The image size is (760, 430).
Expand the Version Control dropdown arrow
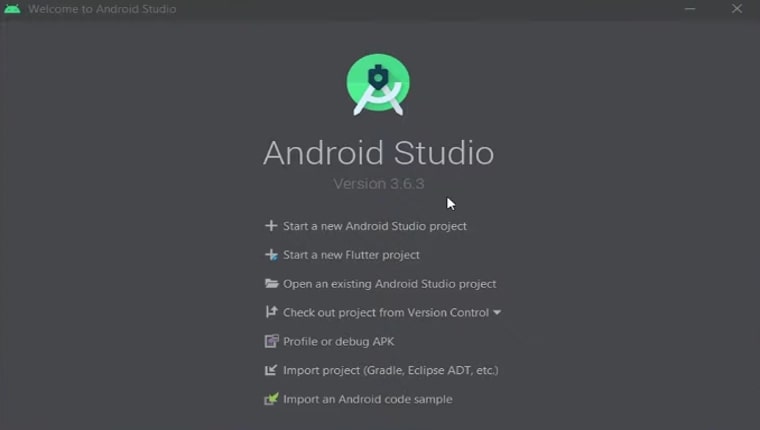[497, 313]
